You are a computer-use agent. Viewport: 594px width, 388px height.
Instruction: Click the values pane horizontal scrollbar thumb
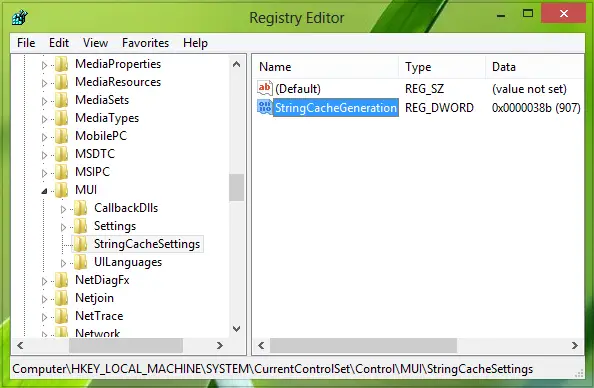(363, 345)
